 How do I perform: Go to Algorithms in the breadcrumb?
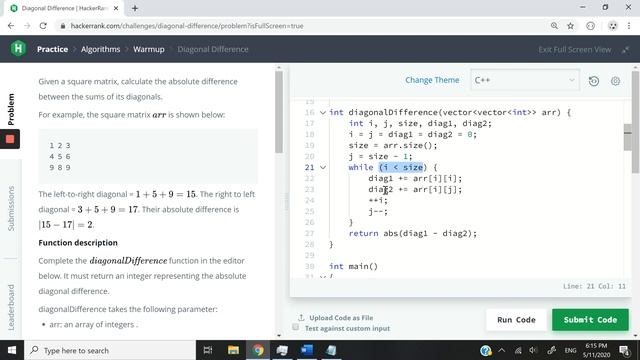coord(100,49)
